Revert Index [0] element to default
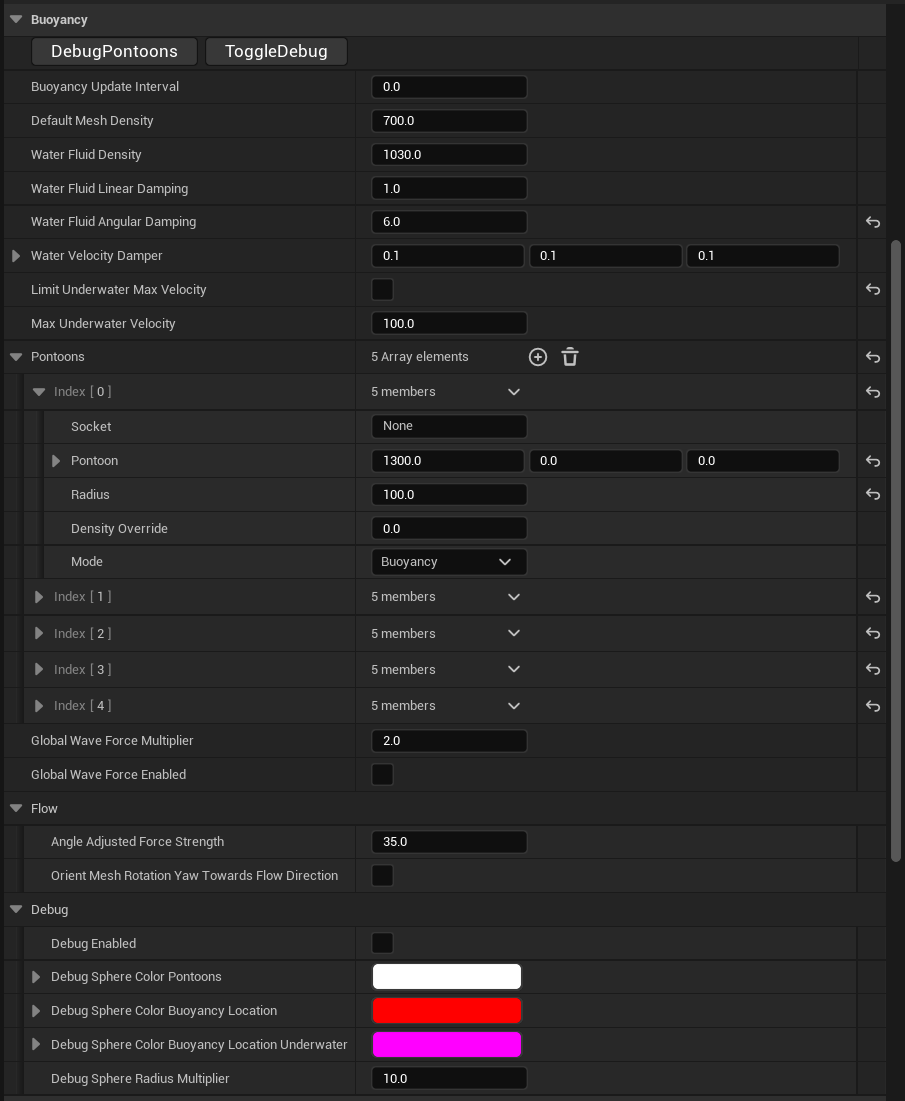Screen dimensions: 905x1101 871,391
